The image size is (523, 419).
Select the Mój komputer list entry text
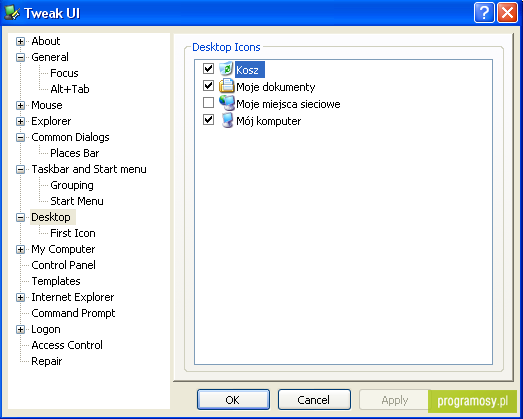(x=269, y=121)
